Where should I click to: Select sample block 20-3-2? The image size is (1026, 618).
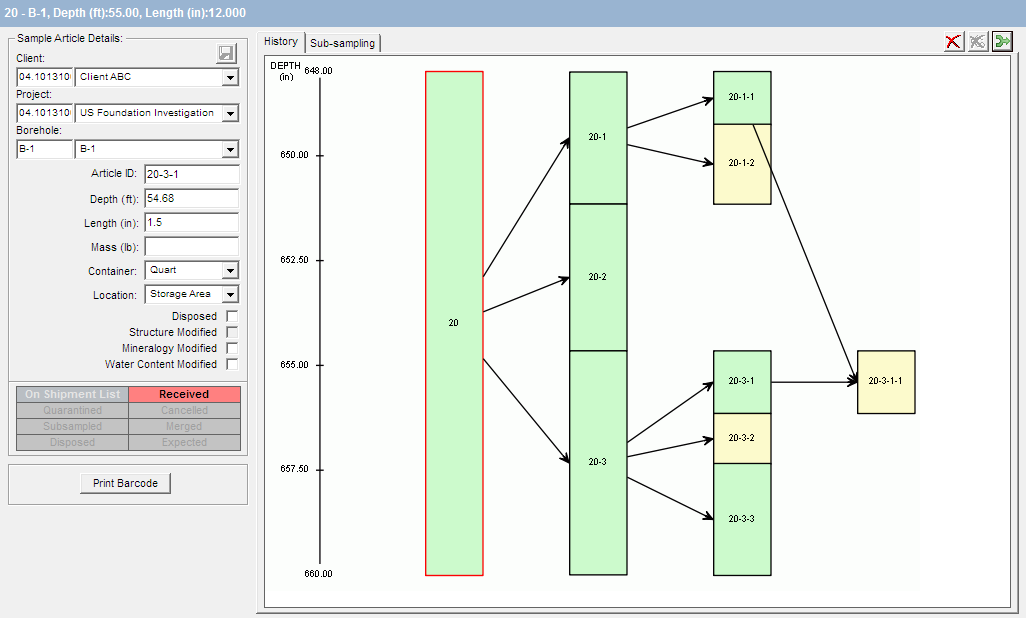click(742, 438)
